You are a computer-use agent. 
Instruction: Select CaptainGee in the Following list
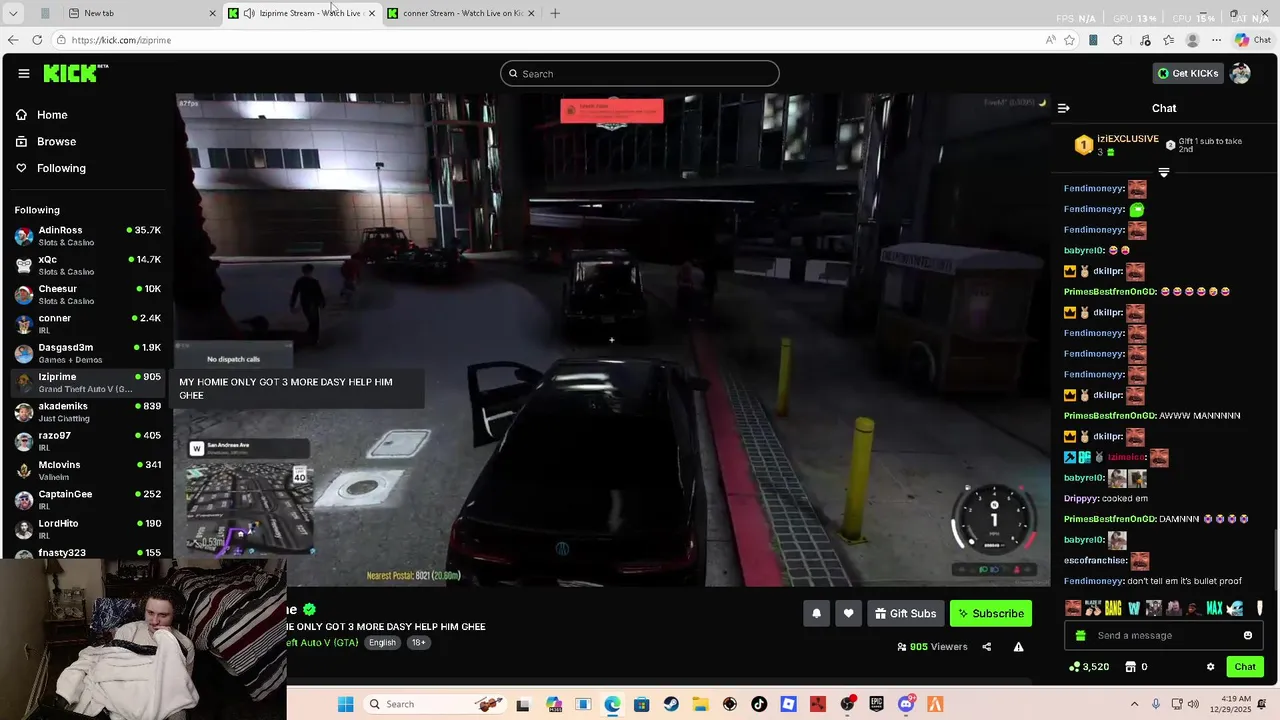[88, 499]
